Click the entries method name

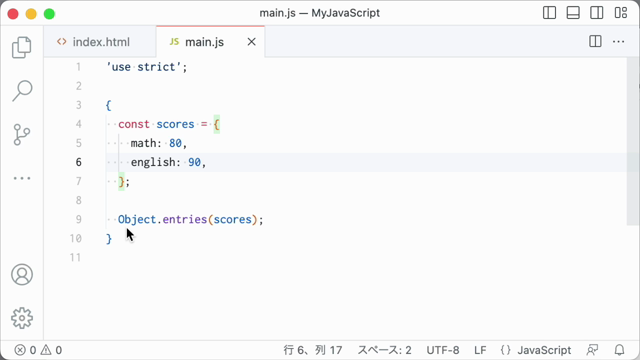pos(185,220)
